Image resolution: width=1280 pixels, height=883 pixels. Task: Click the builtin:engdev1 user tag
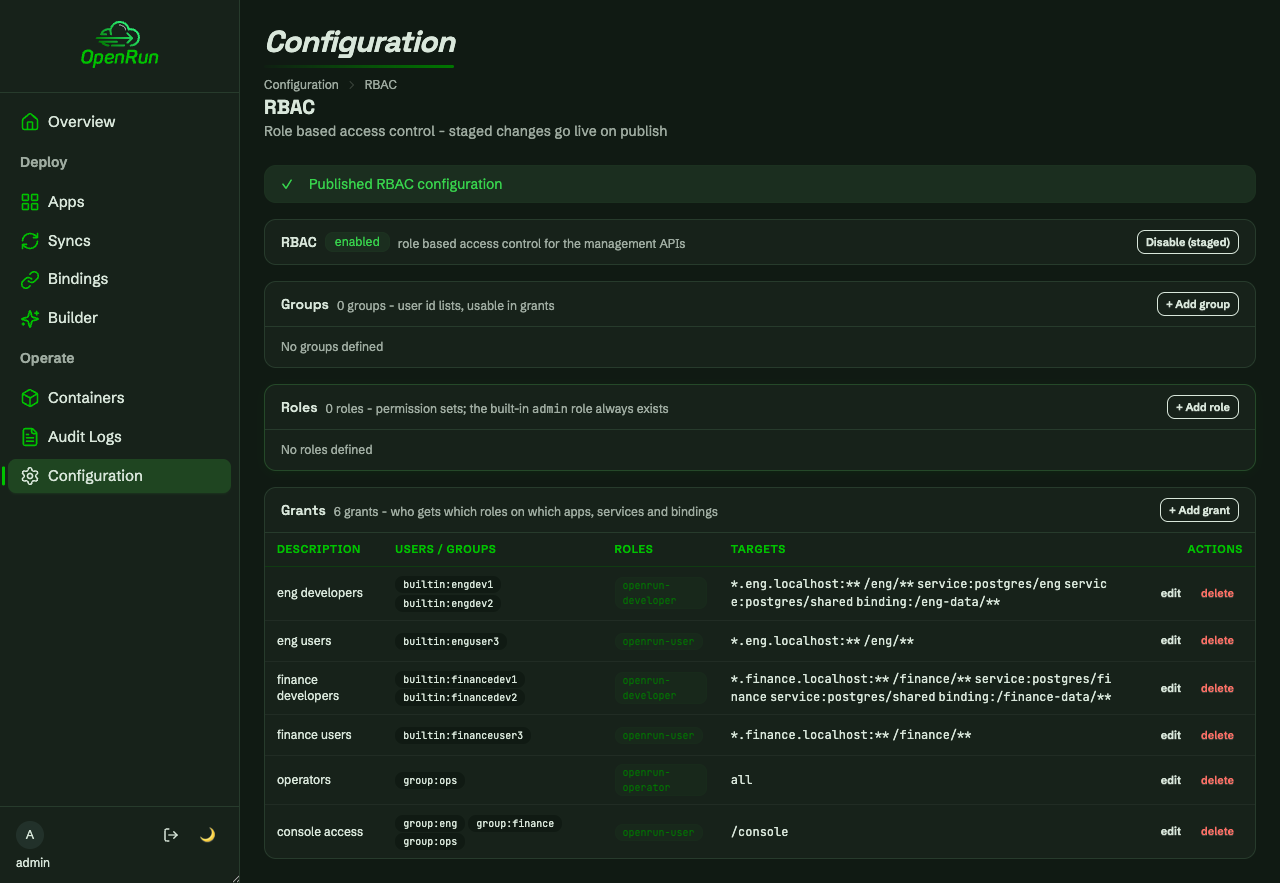[x=448, y=584]
